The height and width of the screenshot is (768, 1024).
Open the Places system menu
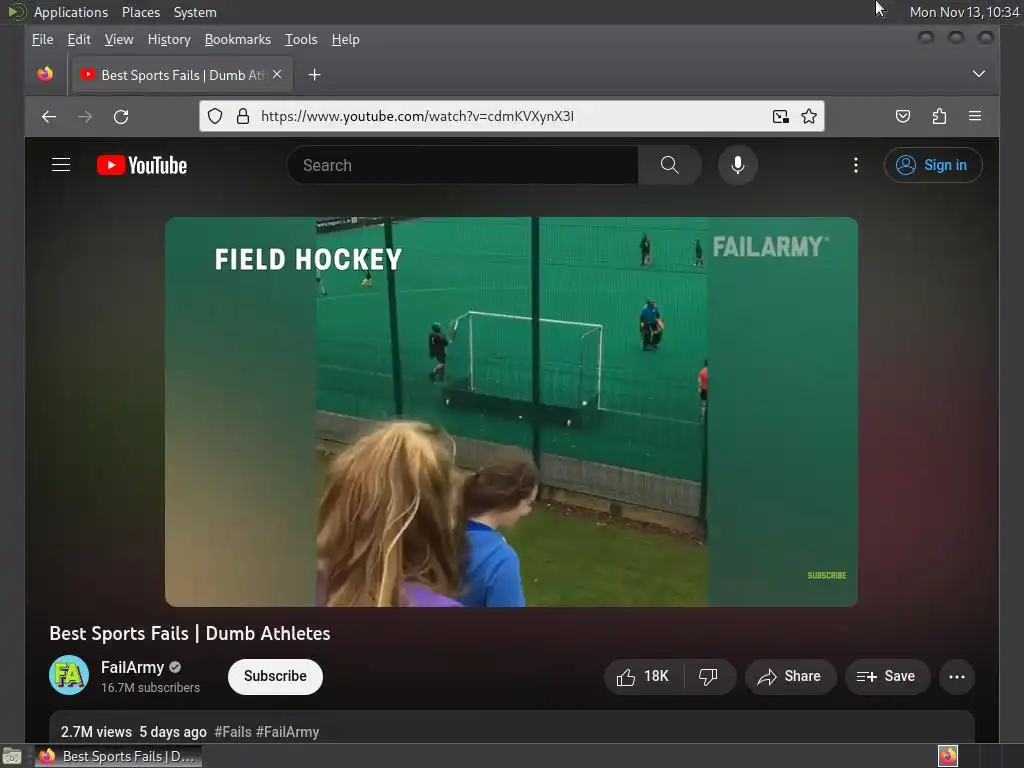(x=141, y=12)
